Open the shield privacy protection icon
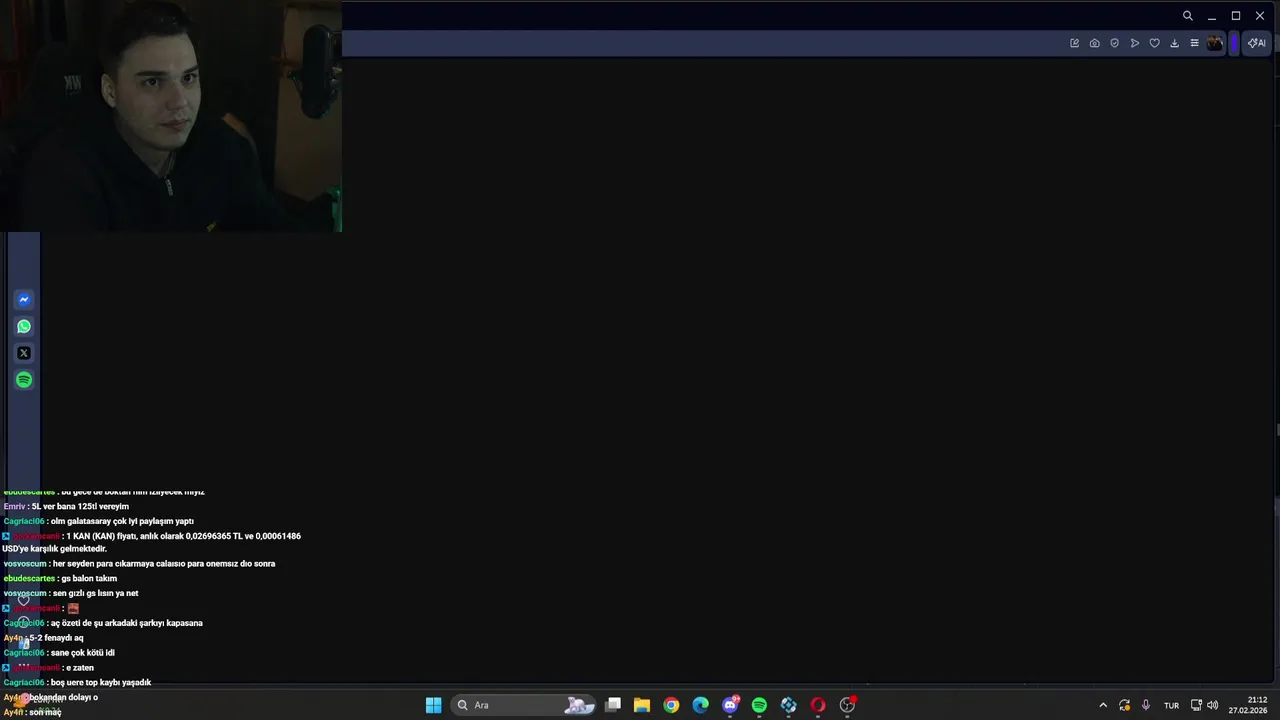1280x720 pixels. coord(1115,43)
